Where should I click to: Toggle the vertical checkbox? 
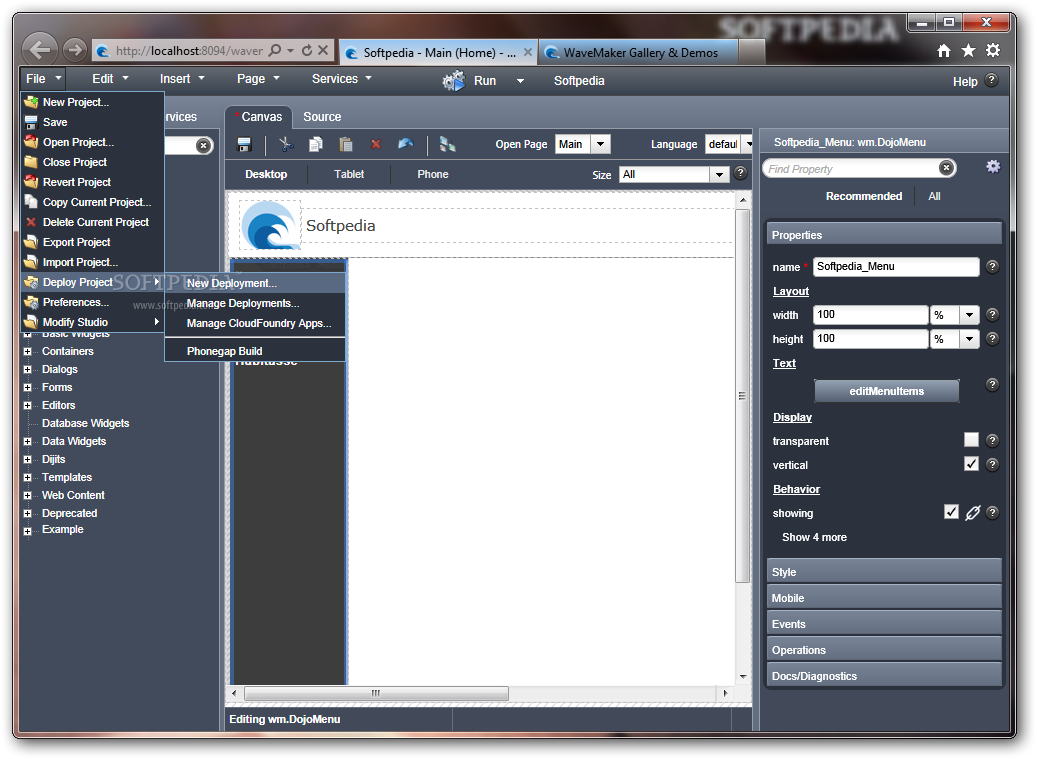click(x=971, y=463)
